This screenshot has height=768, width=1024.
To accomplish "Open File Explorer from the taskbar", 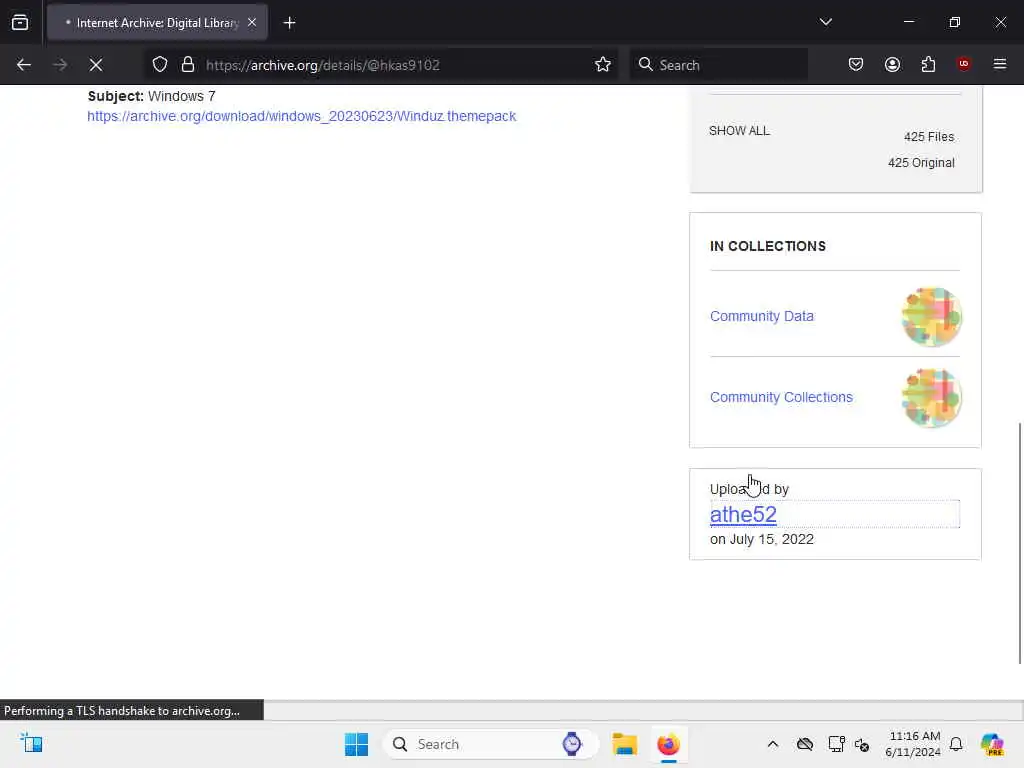I will (624, 744).
